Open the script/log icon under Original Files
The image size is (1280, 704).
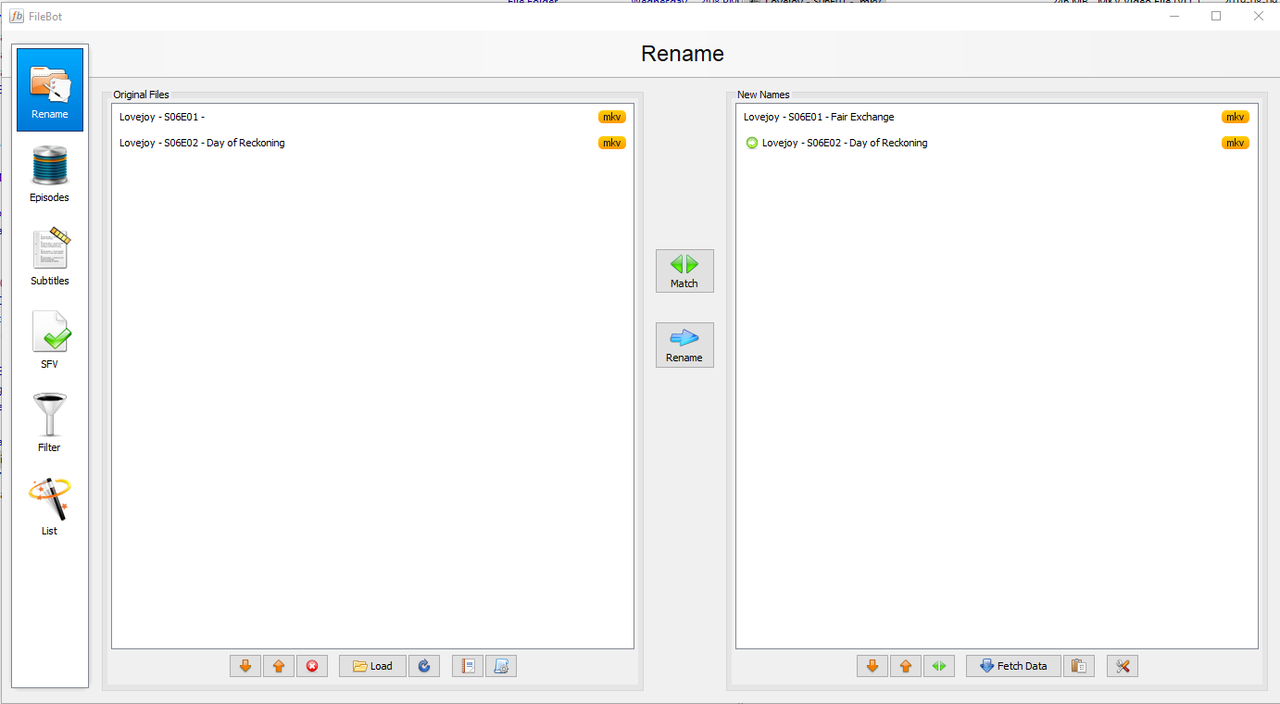pyautogui.click(x=501, y=666)
